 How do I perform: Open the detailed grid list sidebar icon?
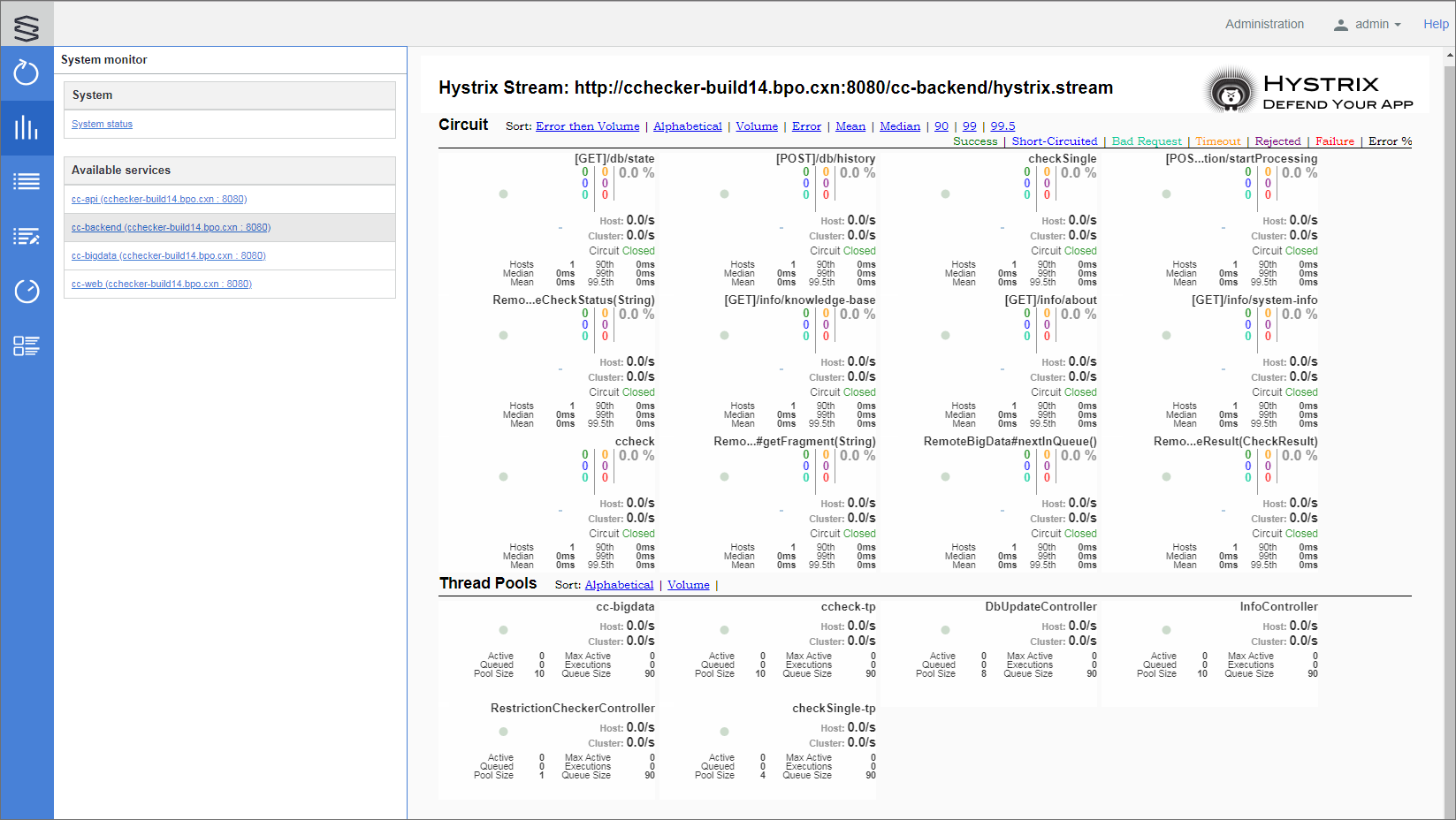pyautogui.click(x=27, y=345)
